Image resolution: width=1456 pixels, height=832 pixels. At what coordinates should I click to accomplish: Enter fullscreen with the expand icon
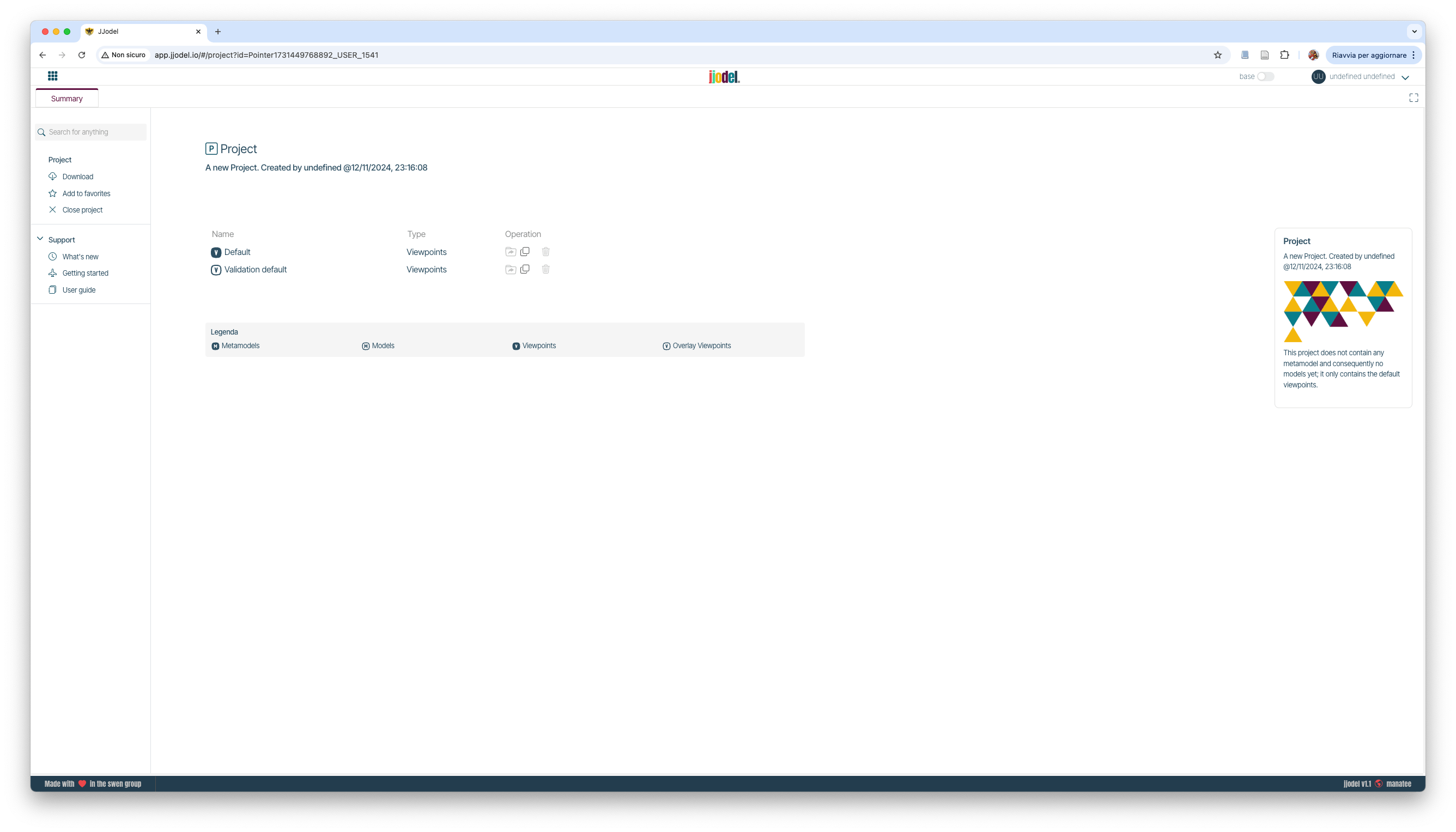[x=1413, y=98]
